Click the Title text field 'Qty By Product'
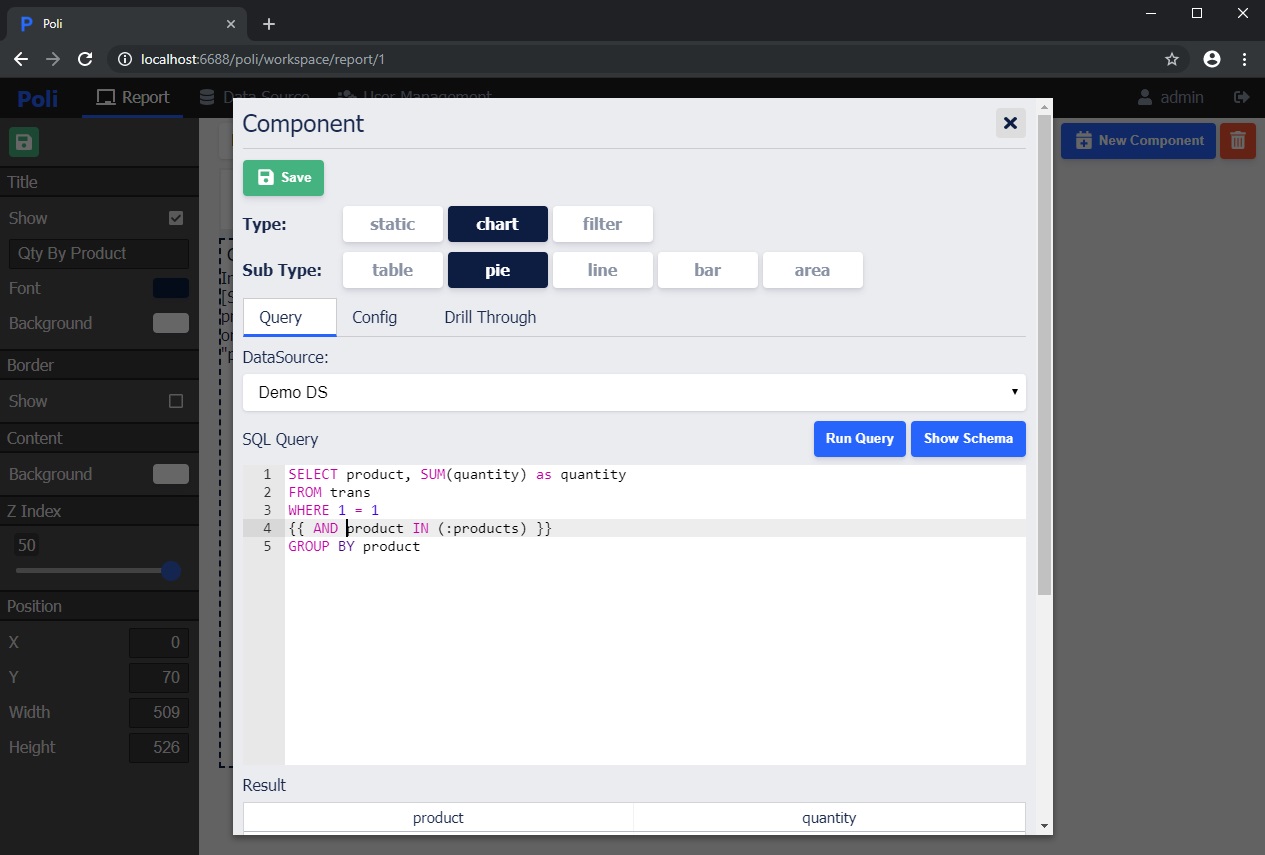The width and height of the screenshot is (1265, 855). (98, 253)
